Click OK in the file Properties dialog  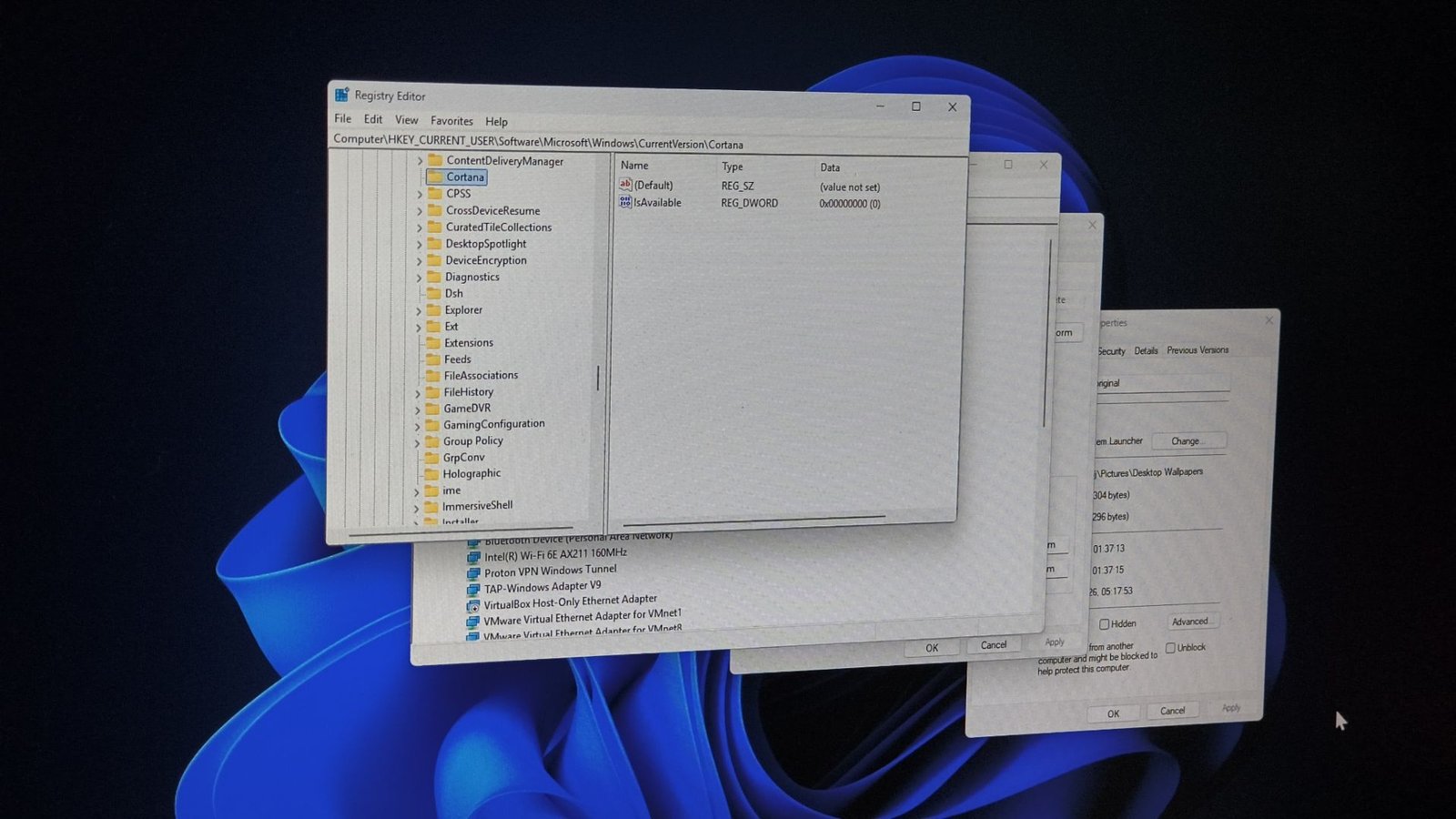[1113, 713]
